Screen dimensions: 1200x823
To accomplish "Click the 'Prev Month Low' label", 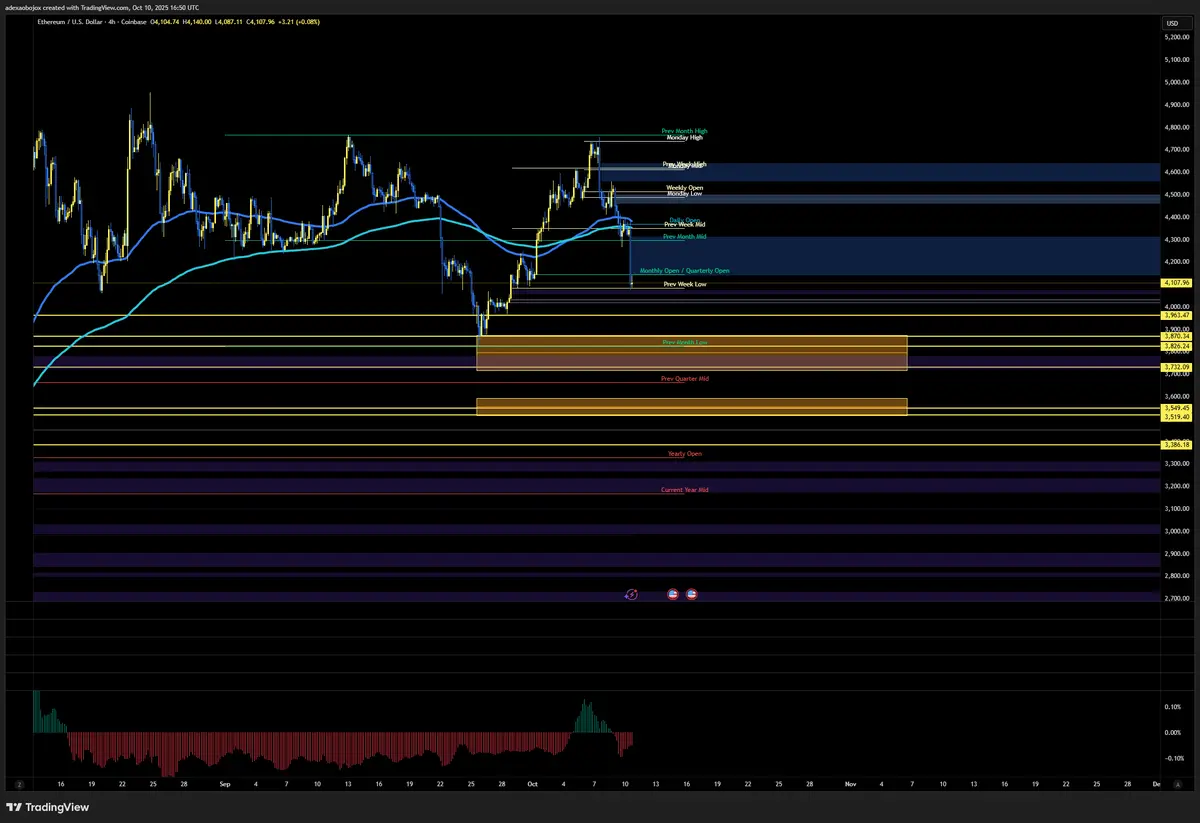I will click(x=685, y=343).
